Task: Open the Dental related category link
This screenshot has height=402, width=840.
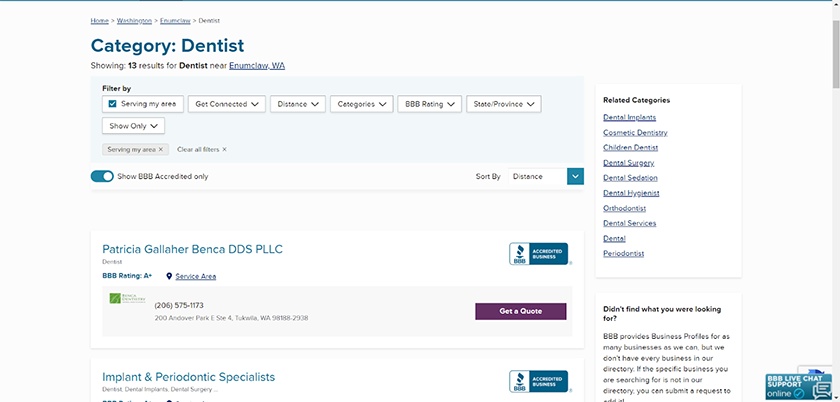Action: pyautogui.click(x=614, y=239)
